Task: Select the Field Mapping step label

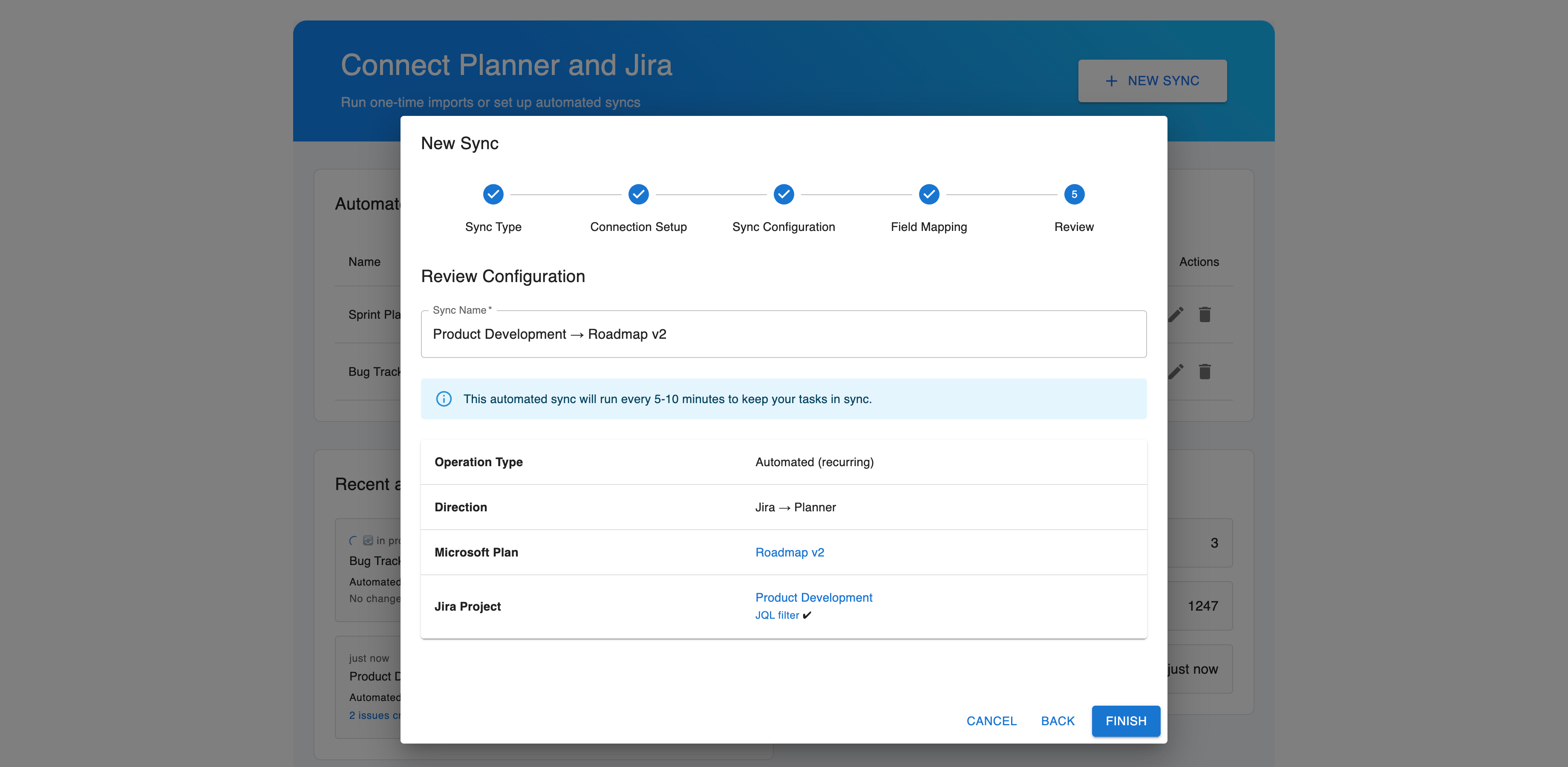Action: [928, 226]
